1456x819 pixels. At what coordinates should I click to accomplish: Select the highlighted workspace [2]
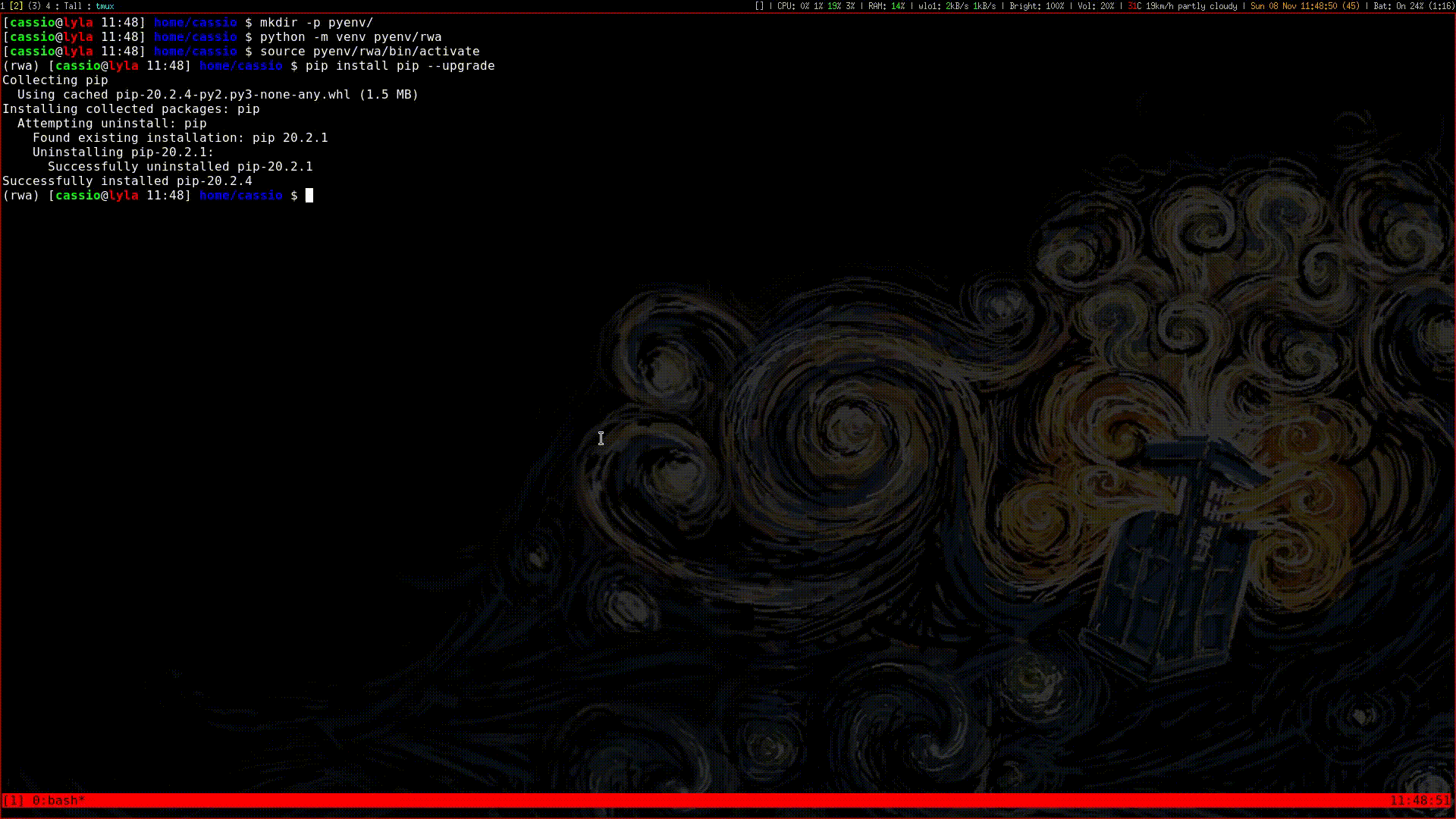tap(16, 6)
